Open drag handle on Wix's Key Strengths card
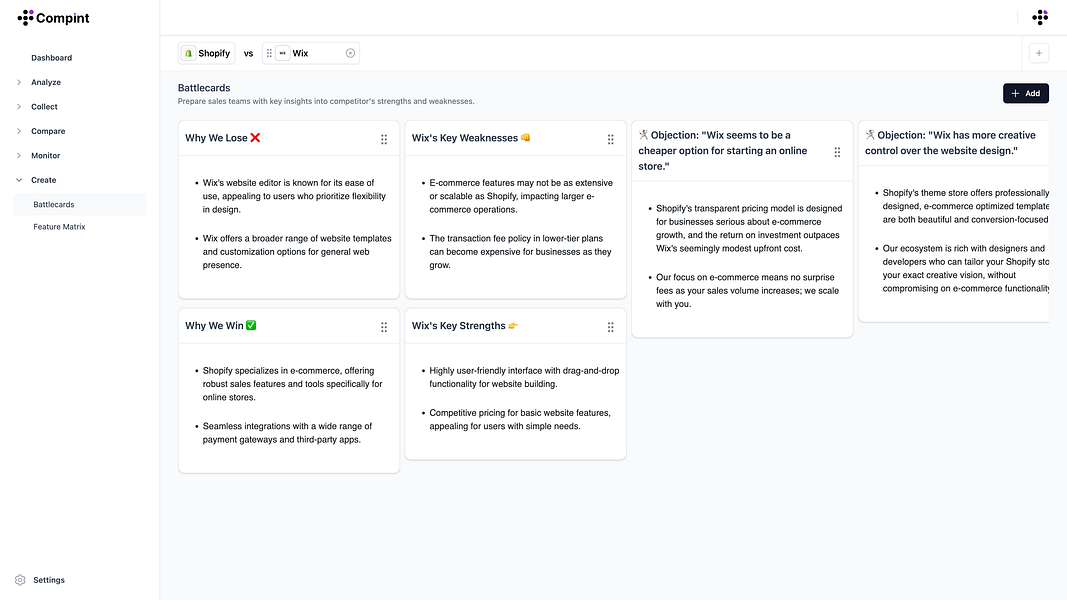 (x=610, y=327)
